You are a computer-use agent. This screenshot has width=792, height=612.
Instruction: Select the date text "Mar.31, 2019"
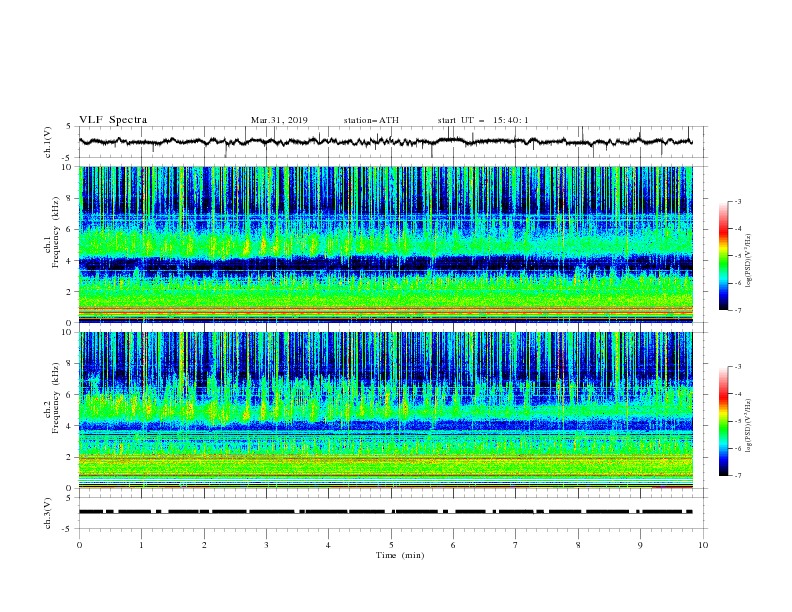[x=279, y=120]
